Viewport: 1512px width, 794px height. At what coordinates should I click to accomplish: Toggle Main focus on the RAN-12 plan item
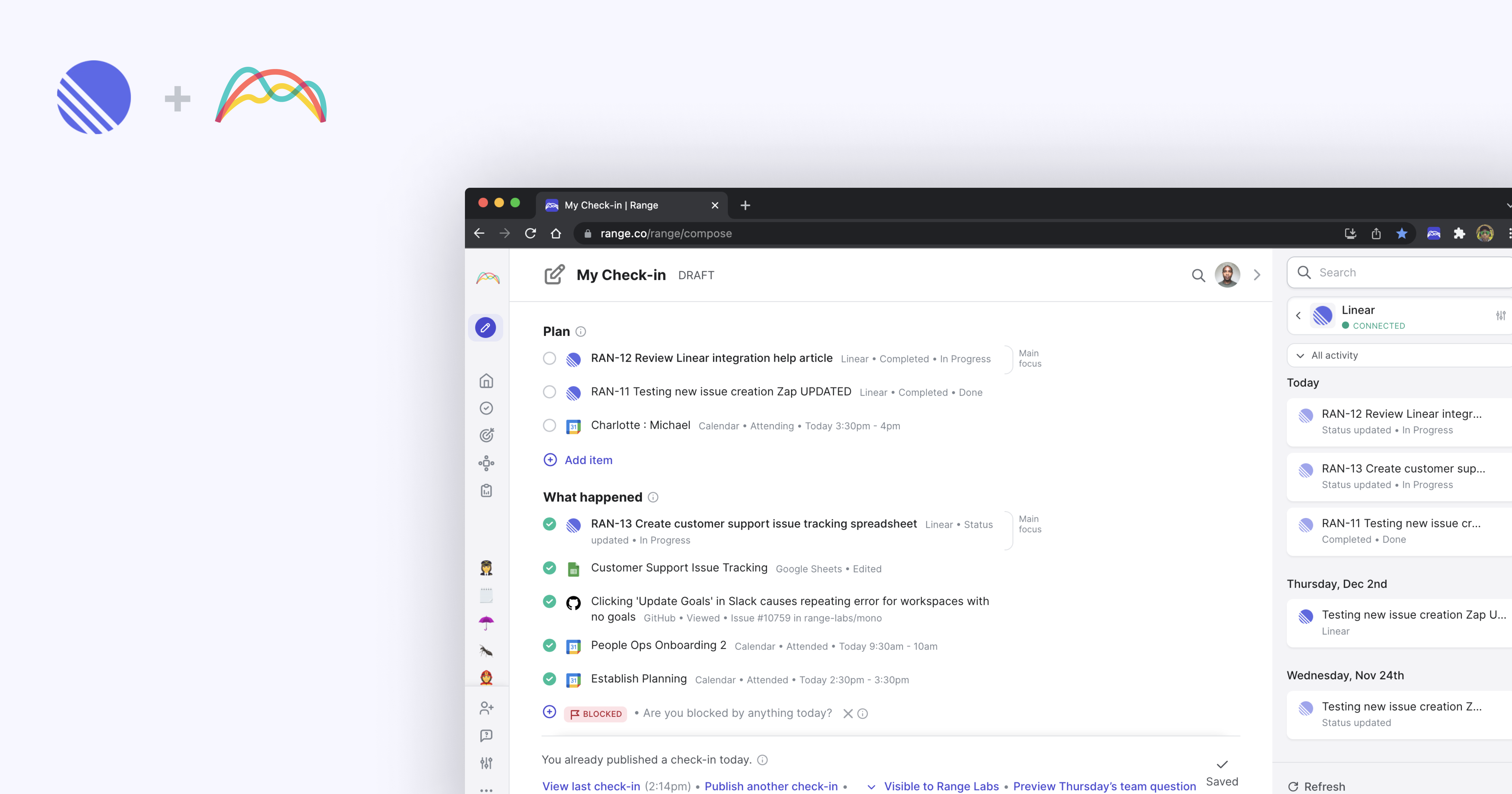pyautogui.click(x=1029, y=358)
